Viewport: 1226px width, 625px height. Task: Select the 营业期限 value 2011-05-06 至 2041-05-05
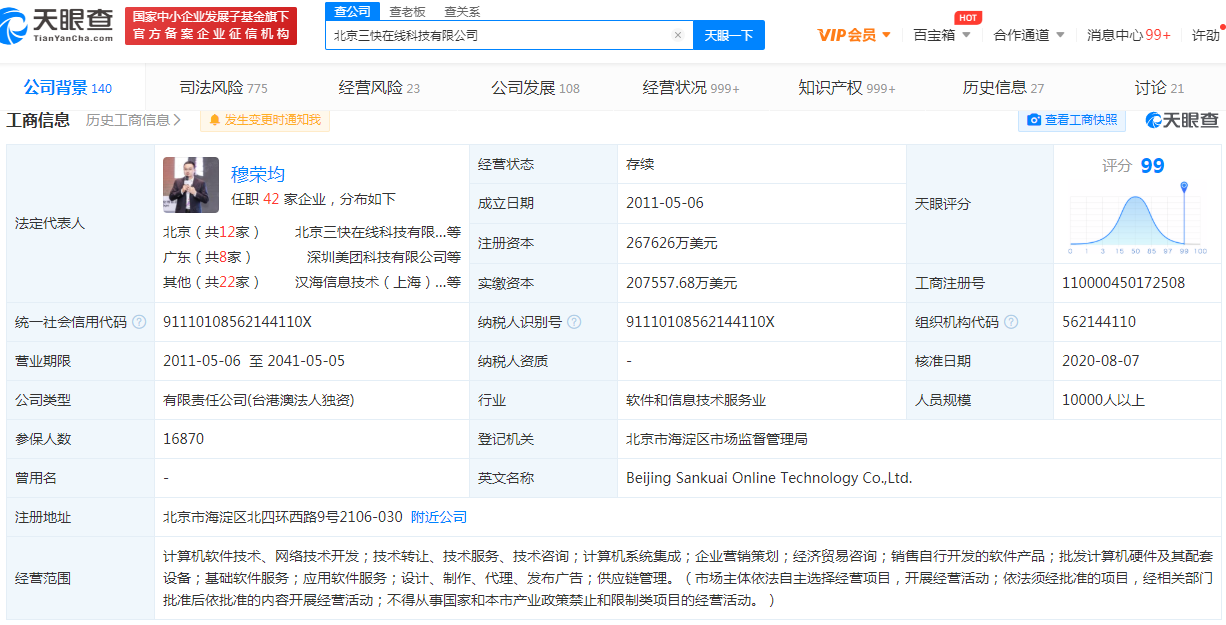coord(254,361)
